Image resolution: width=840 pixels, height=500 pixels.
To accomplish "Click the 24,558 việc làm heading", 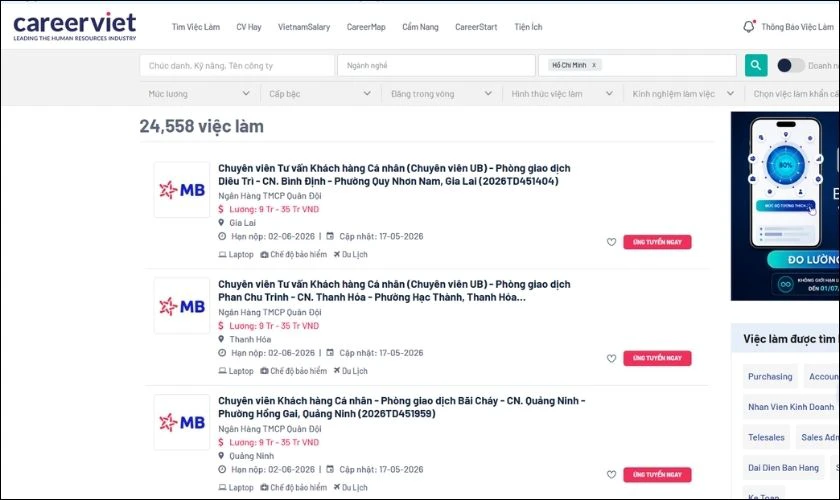I will point(201,126).
